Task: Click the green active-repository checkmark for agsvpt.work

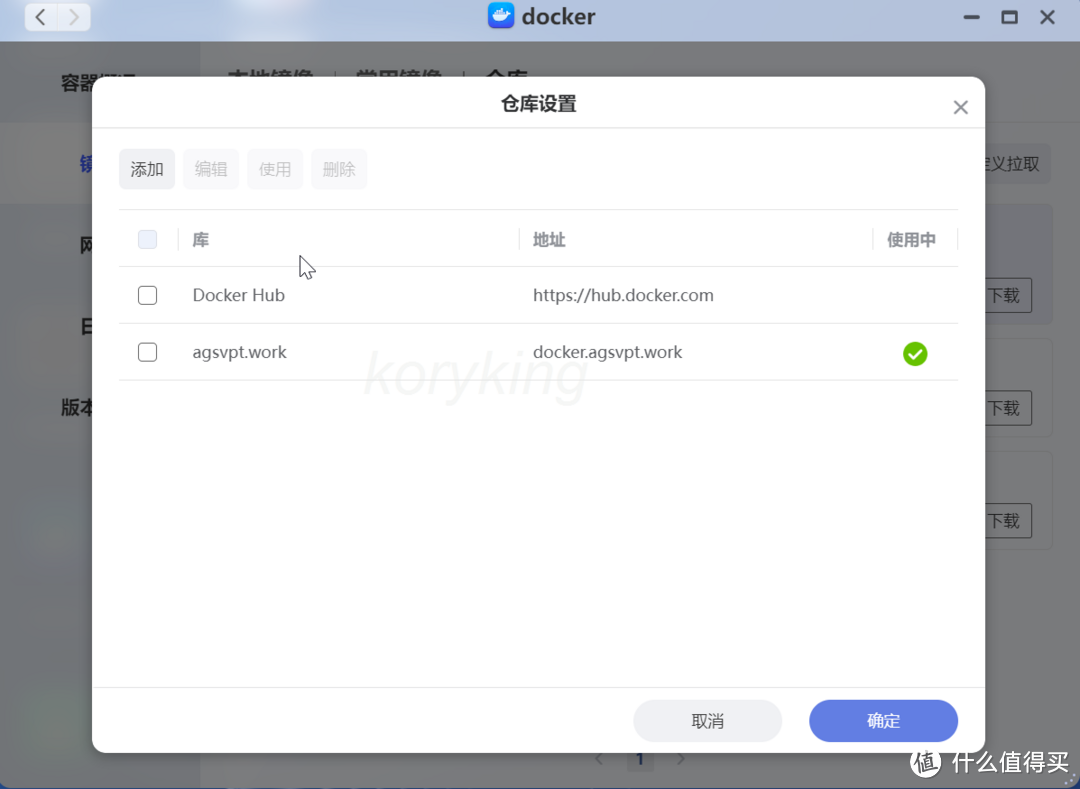Action: tap(915, 353)
